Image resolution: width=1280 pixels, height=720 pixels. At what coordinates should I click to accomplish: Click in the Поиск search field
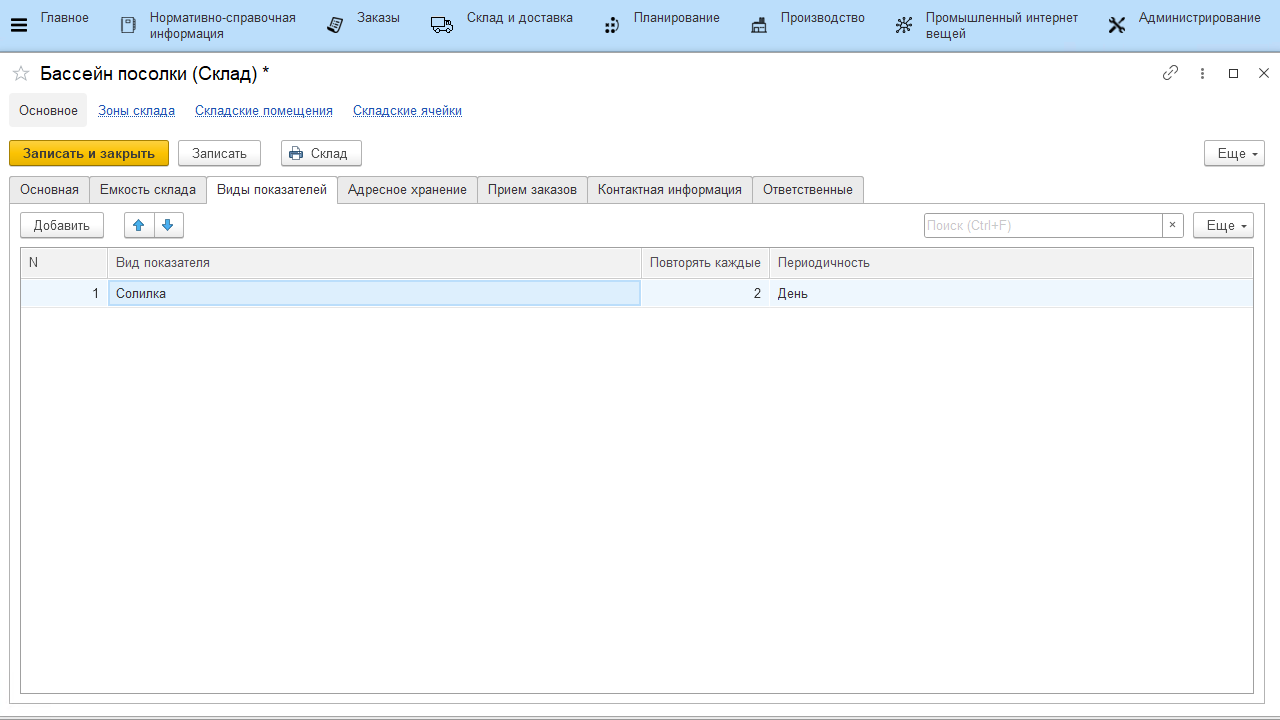(x=1042, y=225)
